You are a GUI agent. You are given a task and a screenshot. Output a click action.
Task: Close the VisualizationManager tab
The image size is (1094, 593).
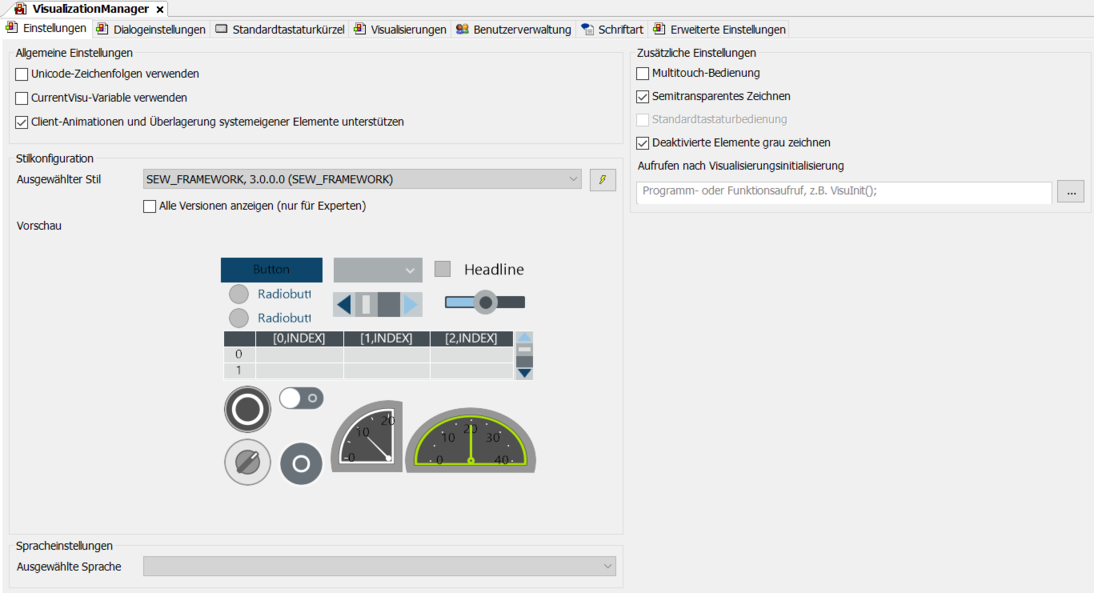160,9
